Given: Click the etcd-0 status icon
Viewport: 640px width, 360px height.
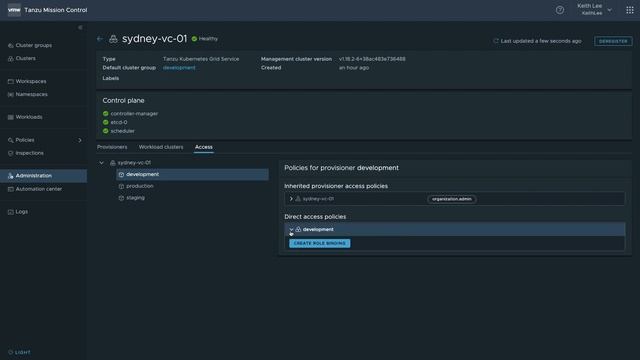Looking at the screenshot, I should [106, 122].
